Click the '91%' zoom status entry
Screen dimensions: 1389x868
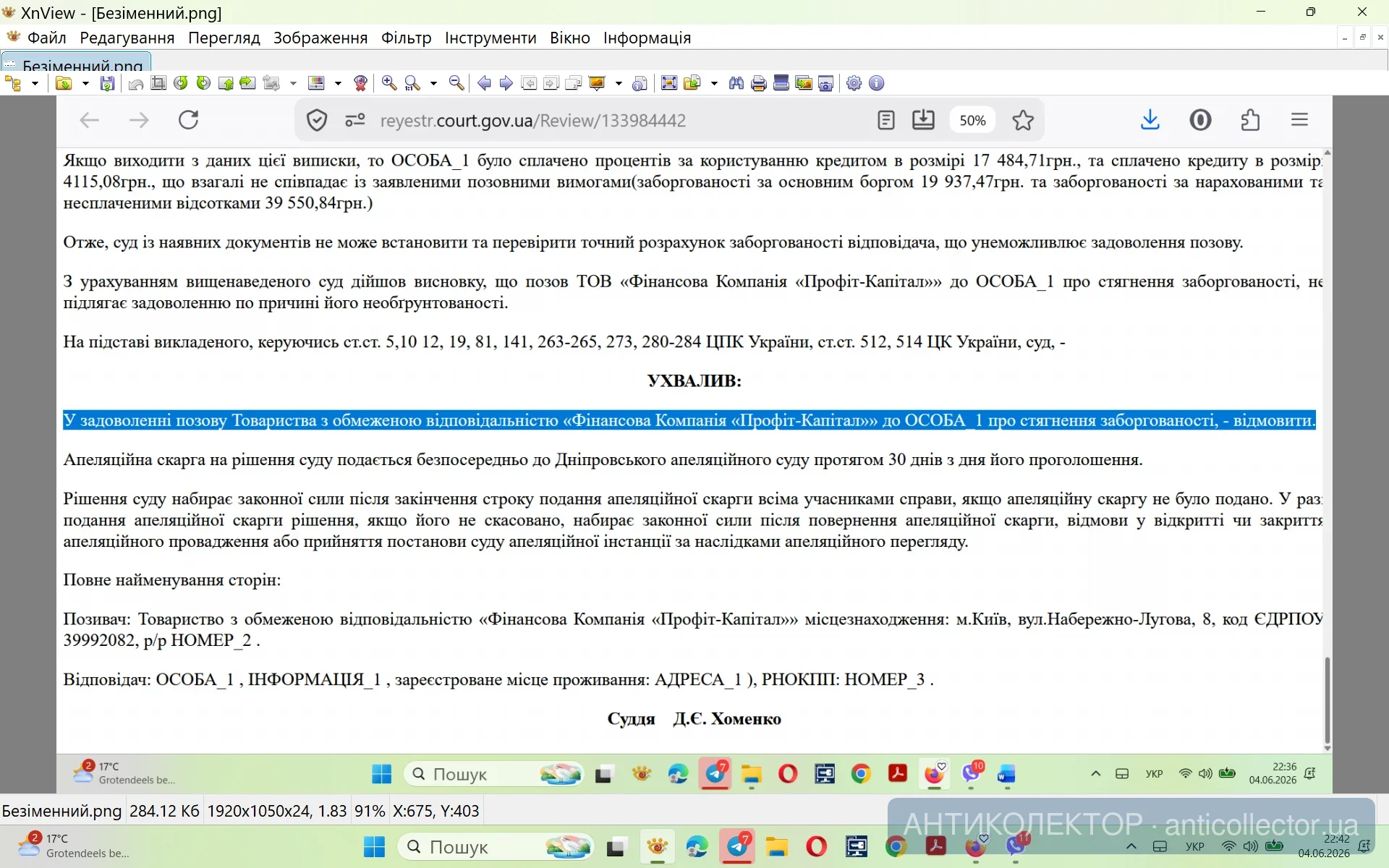pos(370,811)
